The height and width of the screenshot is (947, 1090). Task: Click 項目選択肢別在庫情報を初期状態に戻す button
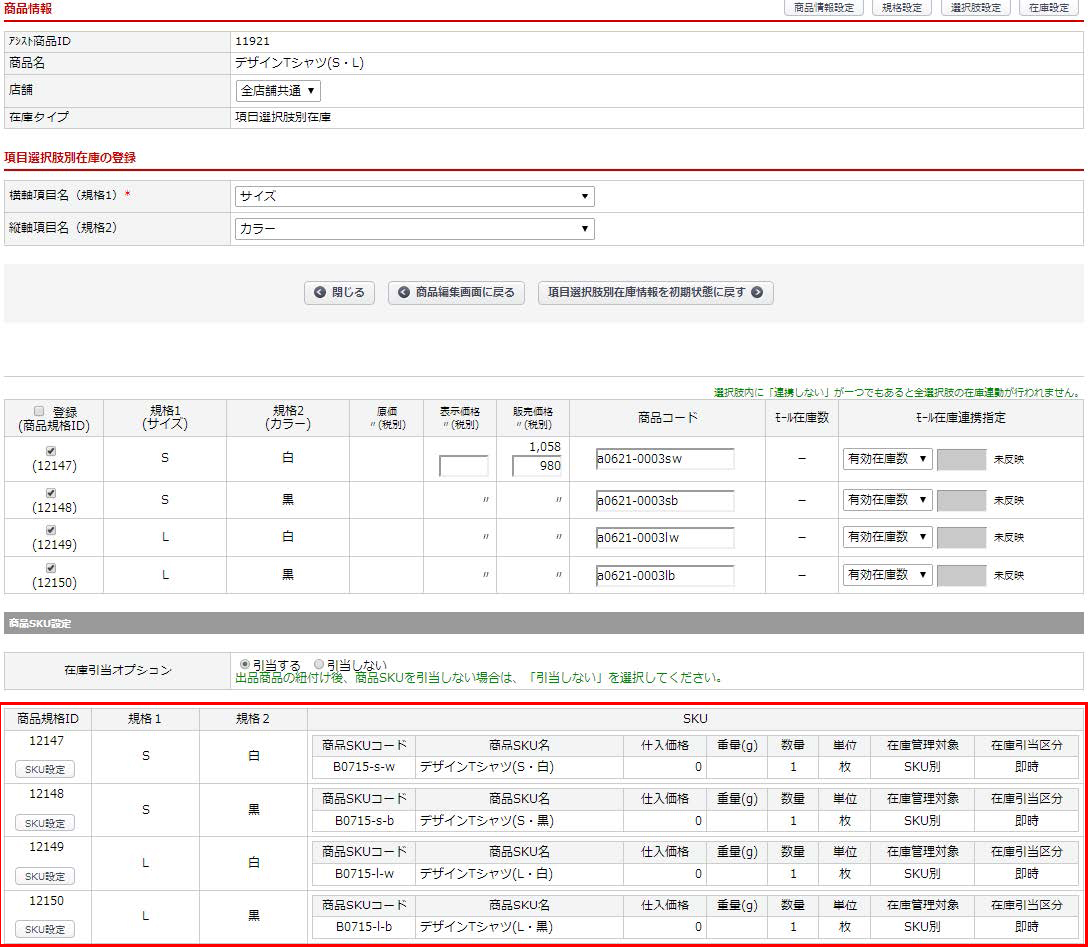(655, 293)
